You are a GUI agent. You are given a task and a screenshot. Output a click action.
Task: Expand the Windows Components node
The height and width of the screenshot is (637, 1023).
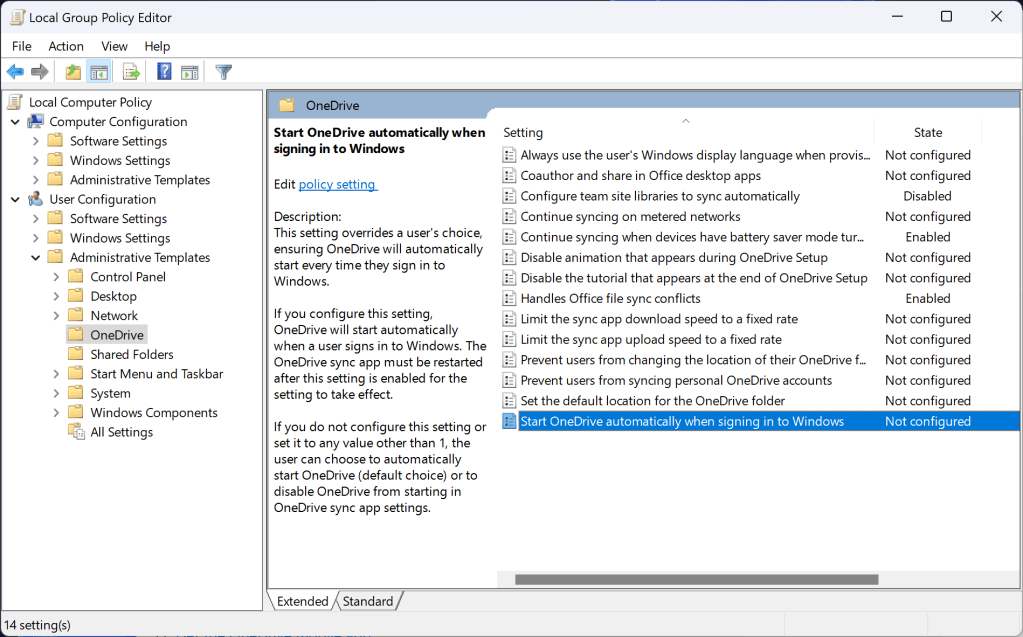pos(58,412)
